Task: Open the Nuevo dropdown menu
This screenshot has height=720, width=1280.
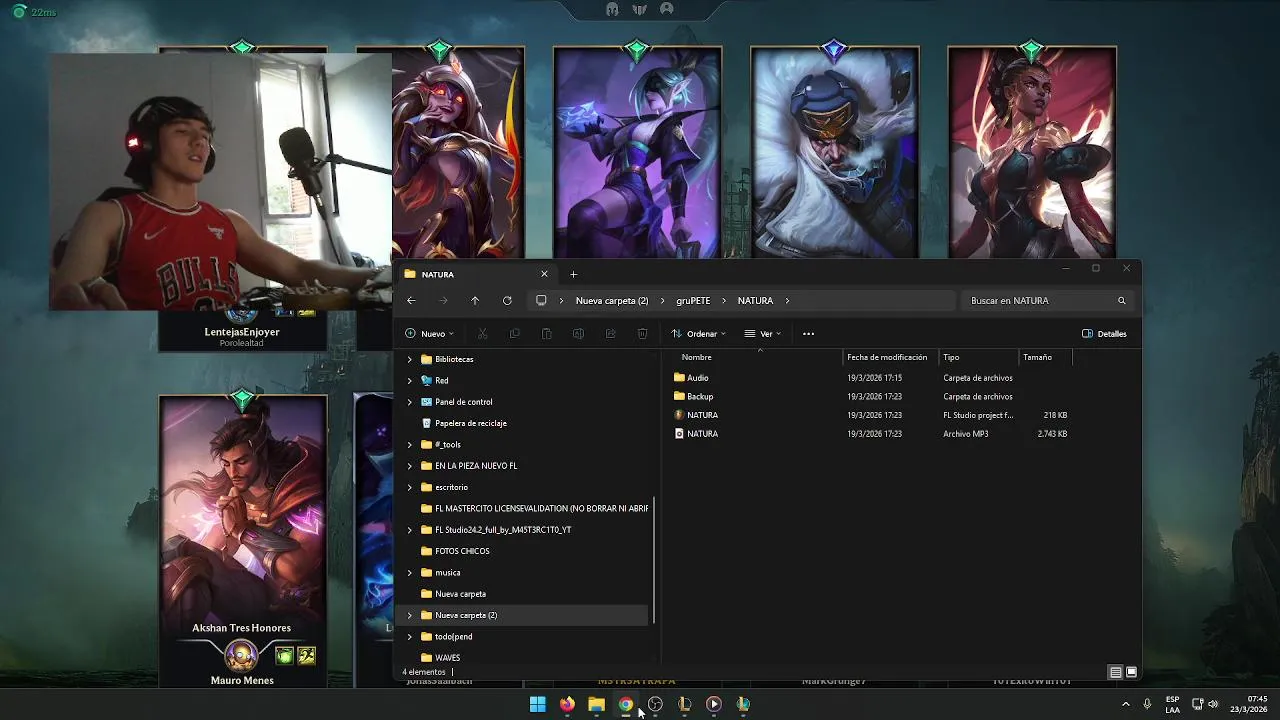Action: pyautogui.click(x=430, y=334)
